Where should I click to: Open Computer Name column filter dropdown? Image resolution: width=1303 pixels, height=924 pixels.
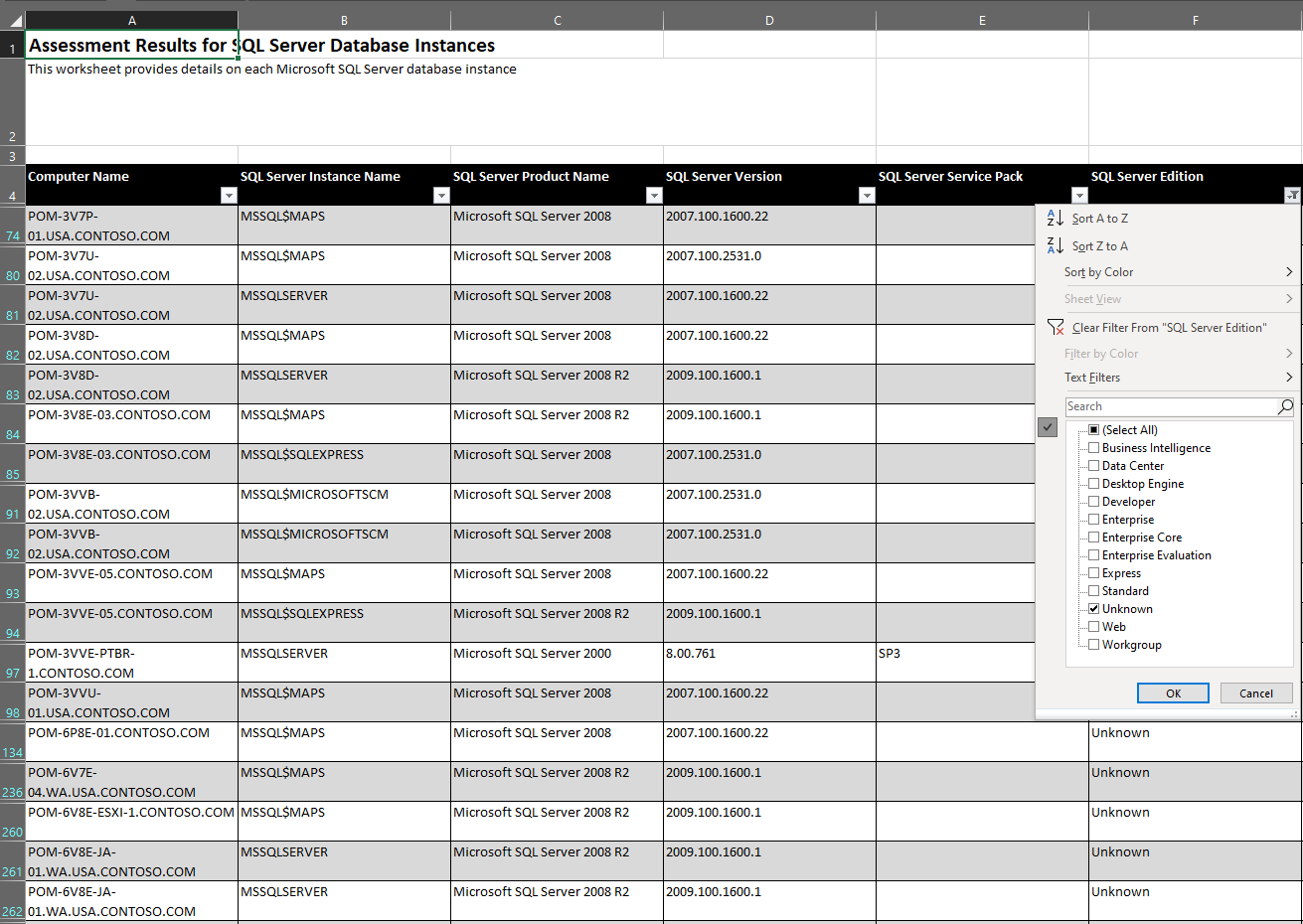pos(229,196)
